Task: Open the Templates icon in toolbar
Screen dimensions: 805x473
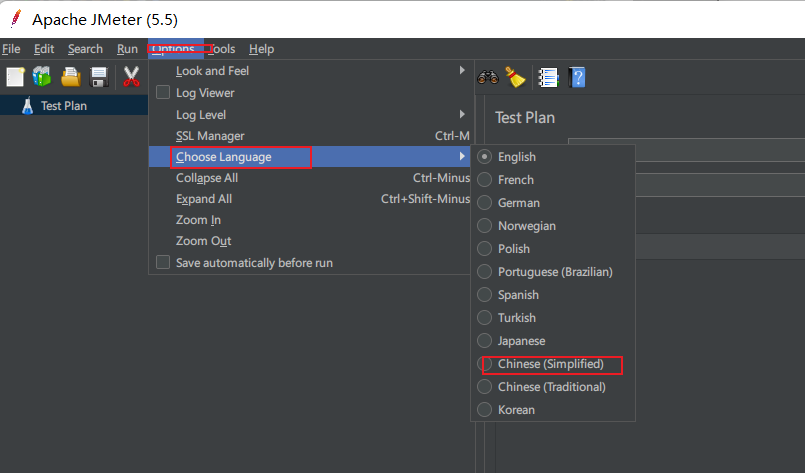Action: click(x=42, y=77)
